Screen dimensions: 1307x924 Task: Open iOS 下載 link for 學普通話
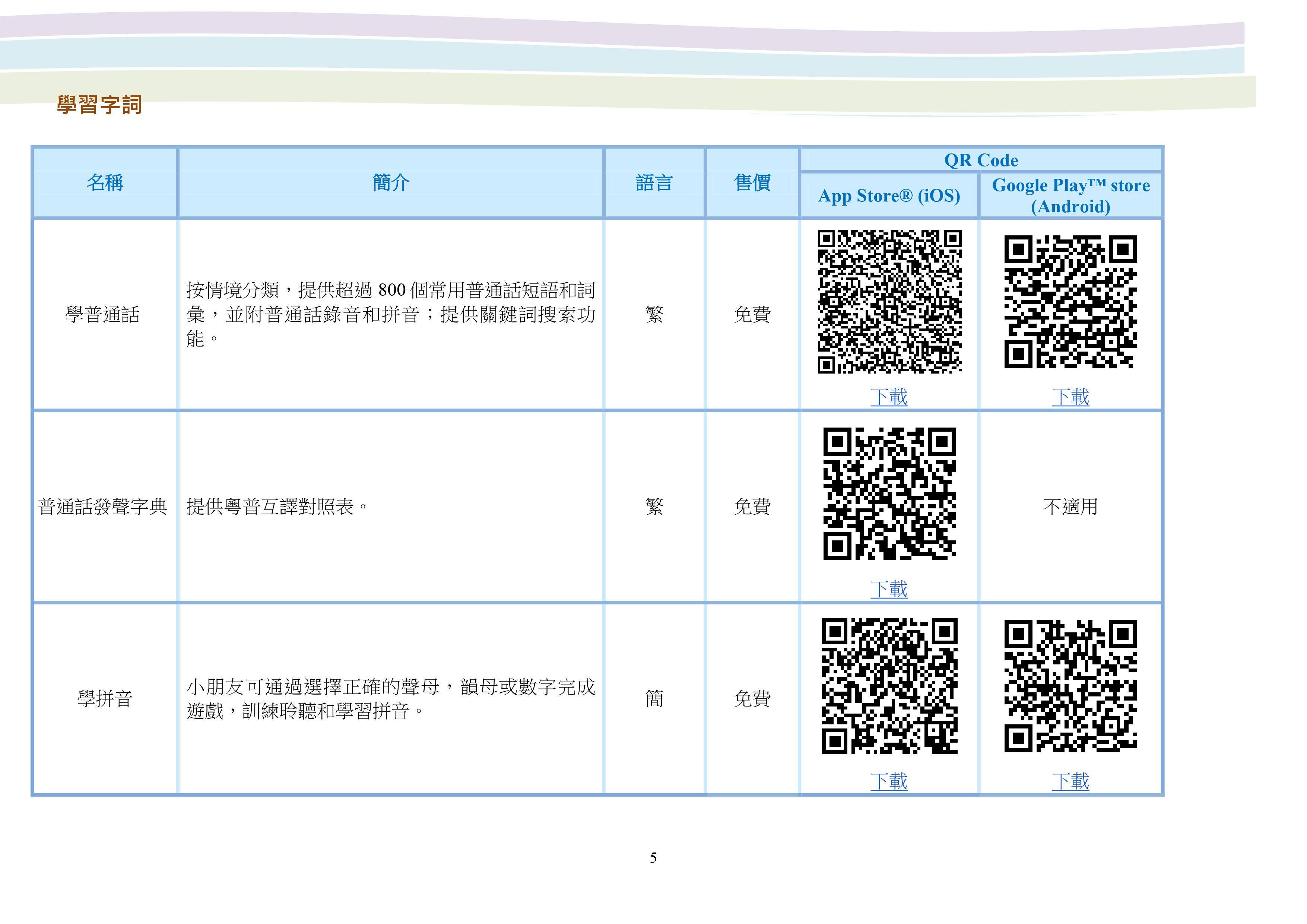[x=889, y=397]
